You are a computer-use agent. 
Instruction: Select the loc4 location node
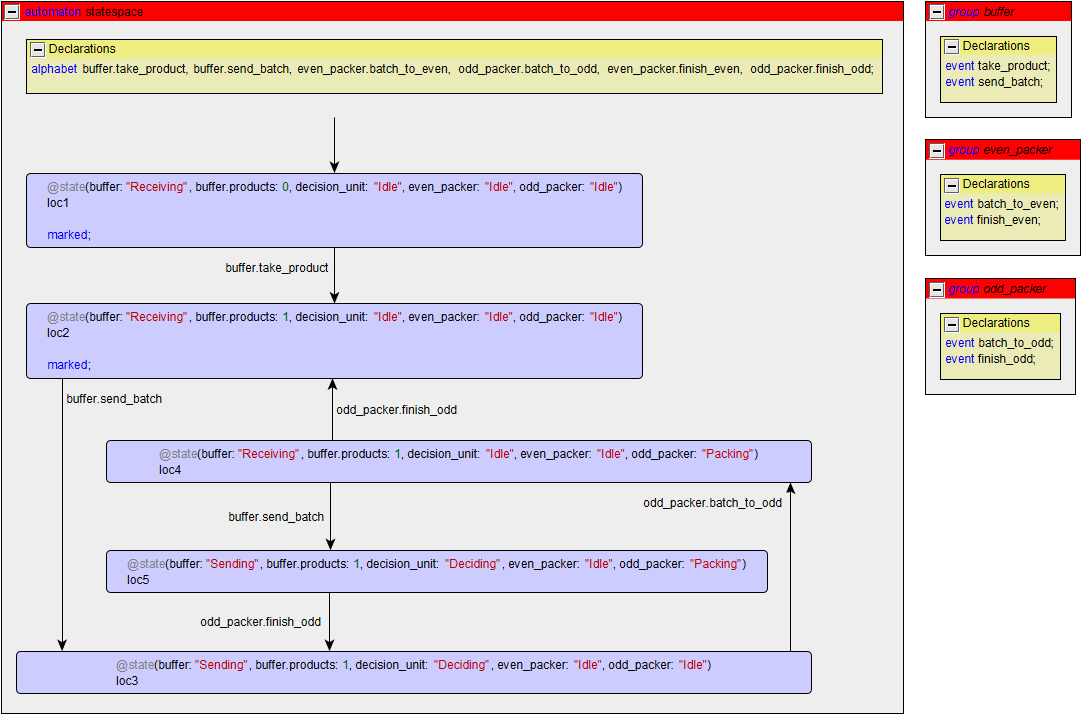458,462
